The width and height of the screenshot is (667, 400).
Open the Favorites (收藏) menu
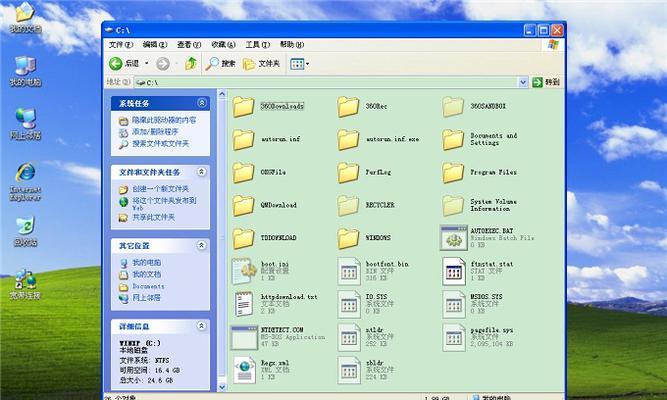(223, 45)
